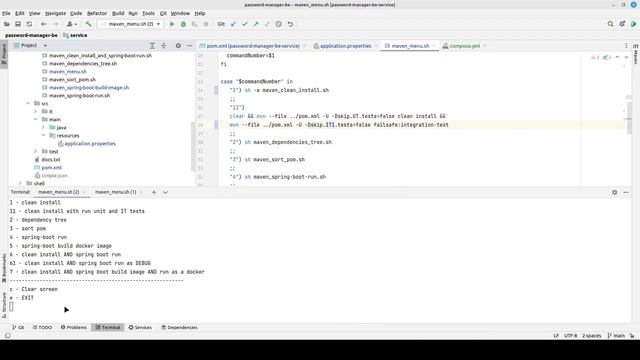
Task: Click 2 spaces indent setting in status bar
Action: point(591,336)
